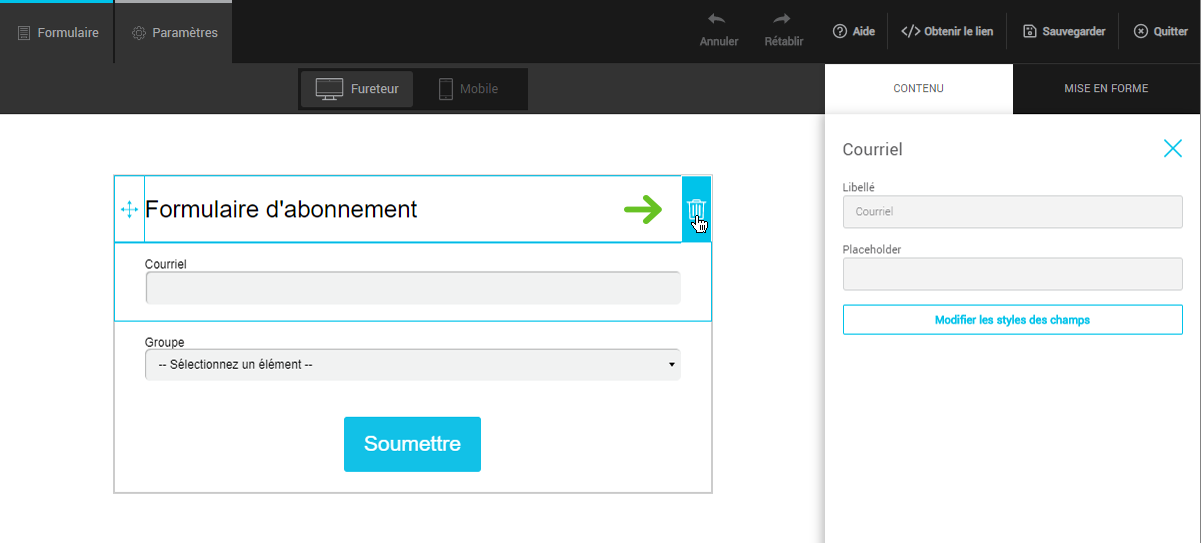Open Aide help

(853, 31)
